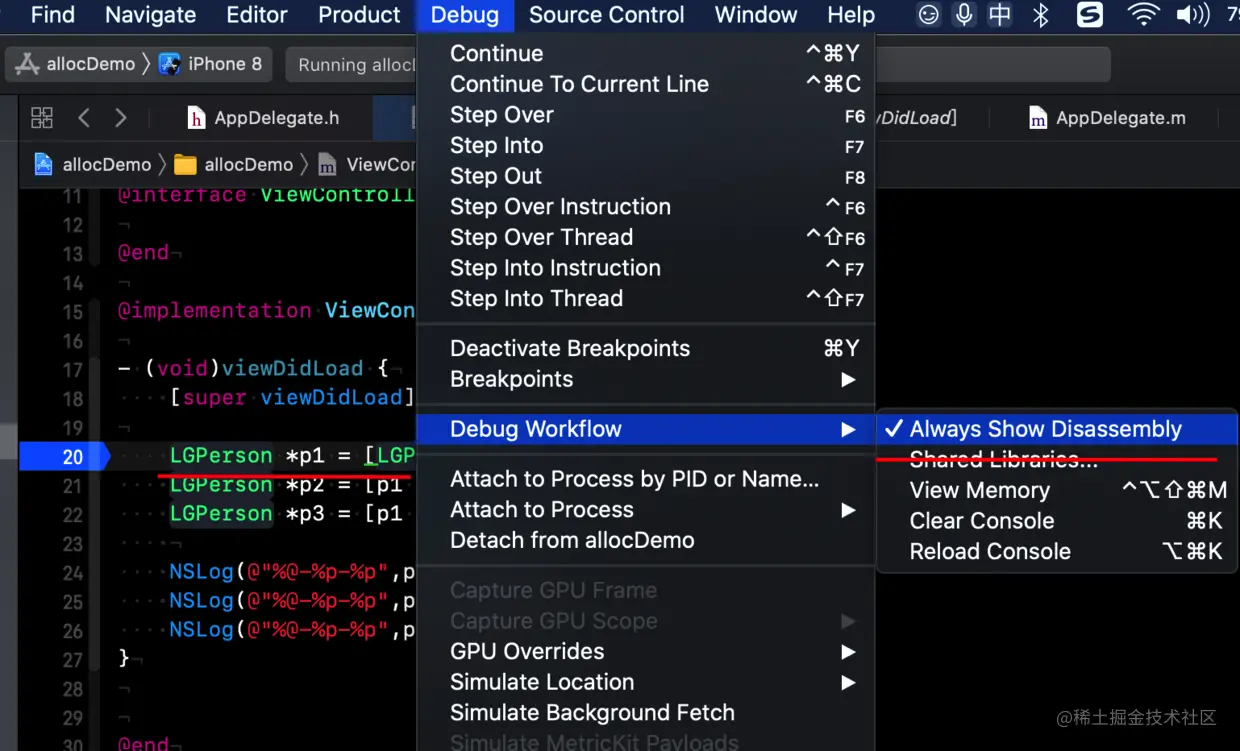
Task: Toggle Always Show Disassembly option
Action: coord(1045,429)
